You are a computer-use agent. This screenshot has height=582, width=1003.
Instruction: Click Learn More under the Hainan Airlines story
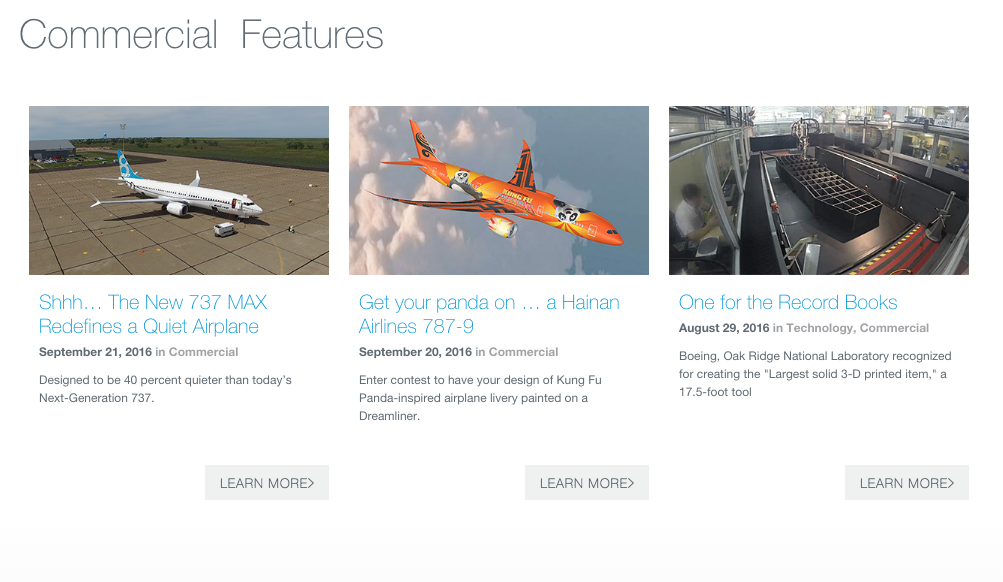click(x=587, y=483)
